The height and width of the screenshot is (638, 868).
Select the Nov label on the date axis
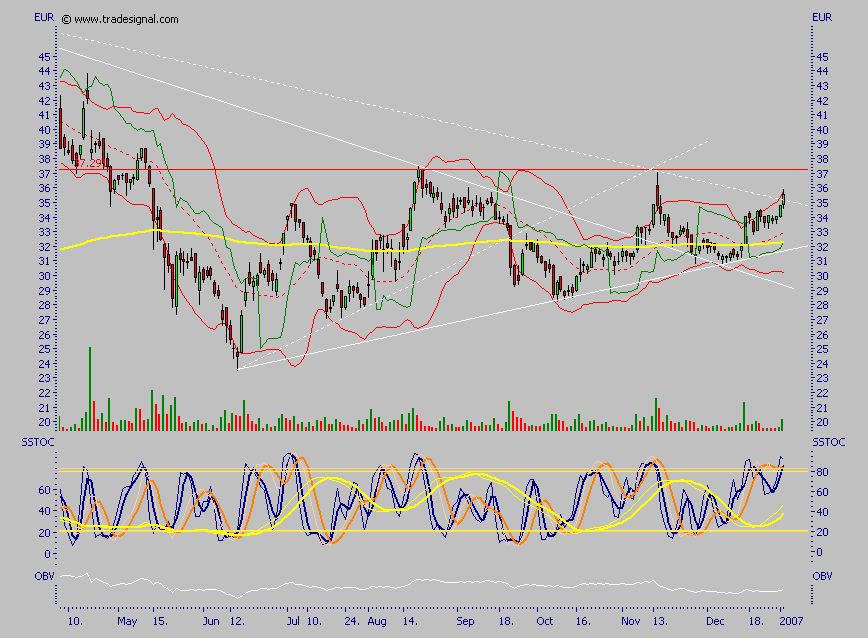631,621
